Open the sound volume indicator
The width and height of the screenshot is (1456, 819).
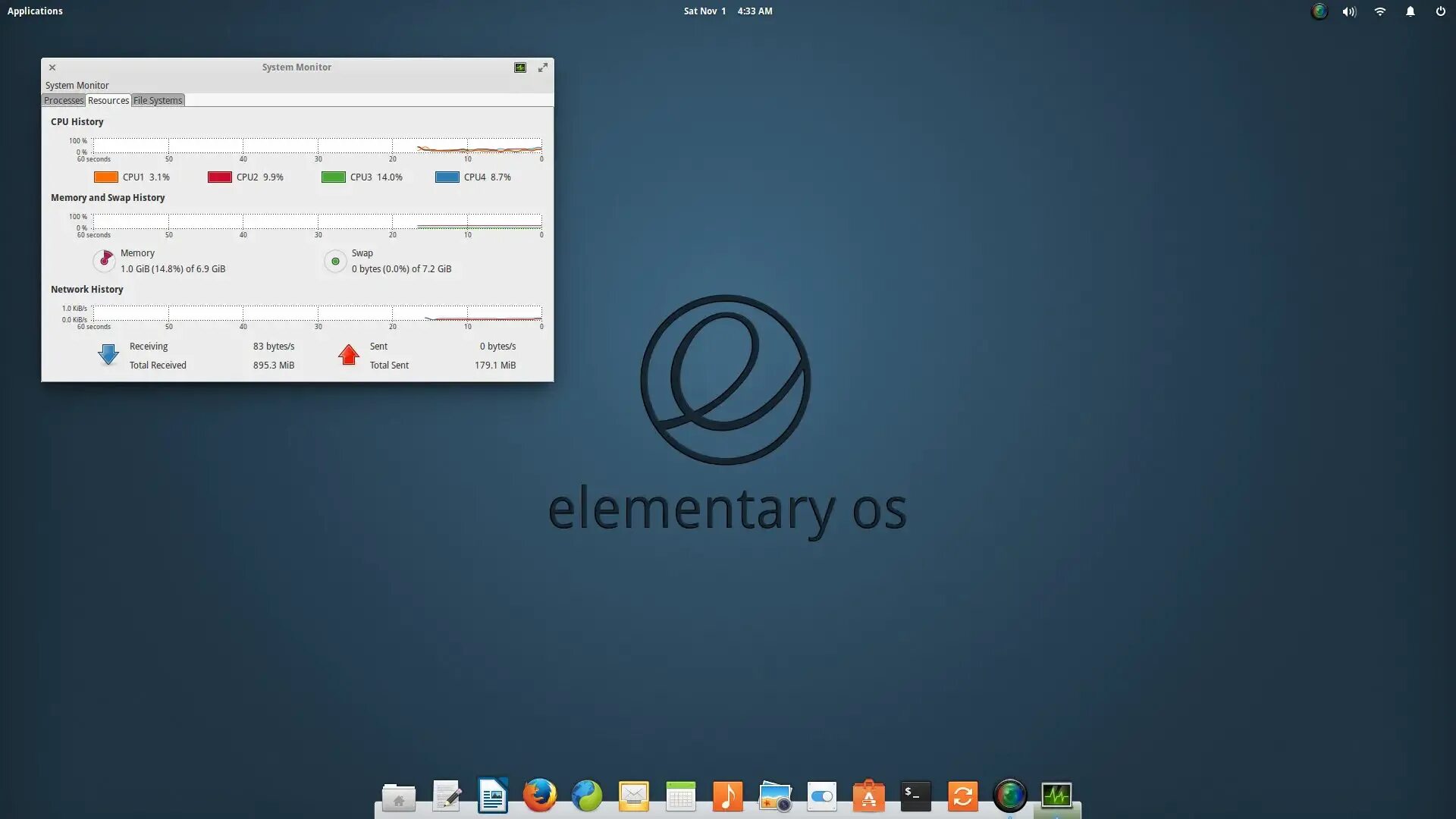[x=1349, y=11]
